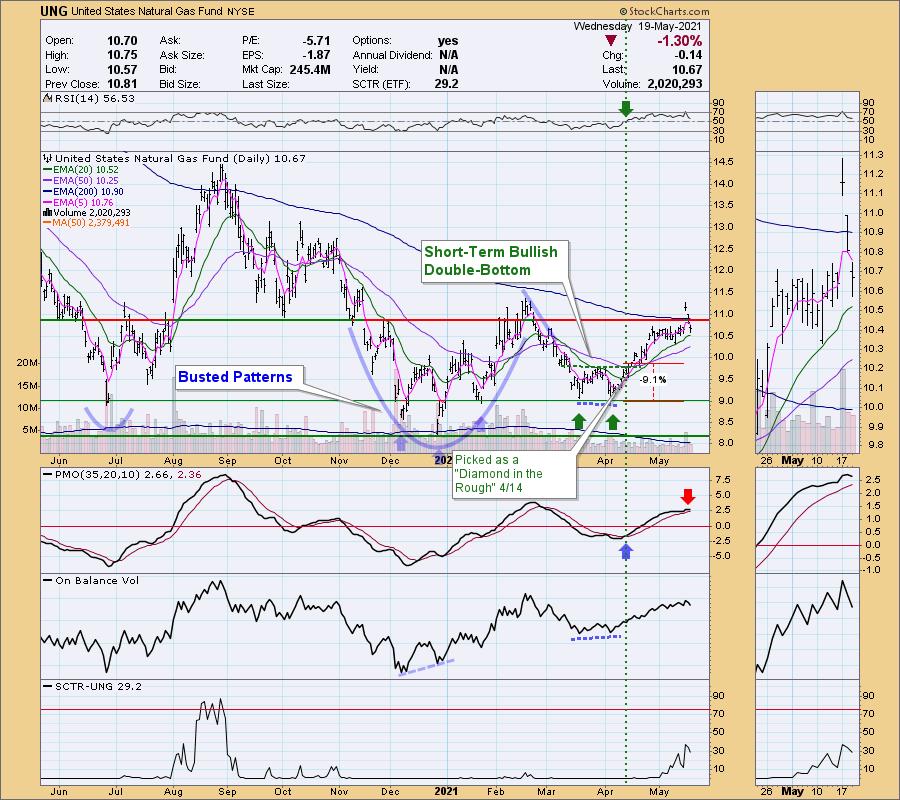This screenshot has height=800, width=900.
Task: Click the 'RSI(14) 56.53' indicator label
Action: (x=95, y=98)
